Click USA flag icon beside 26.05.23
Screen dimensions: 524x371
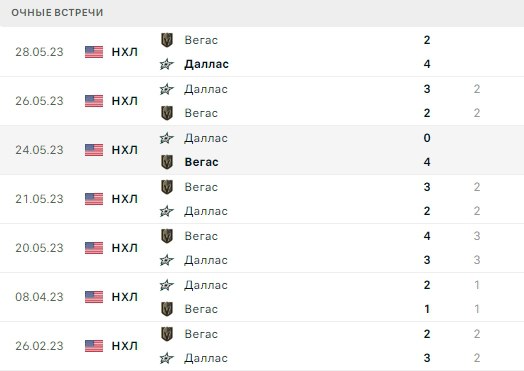pyautogui.click(x=94, y=101)
